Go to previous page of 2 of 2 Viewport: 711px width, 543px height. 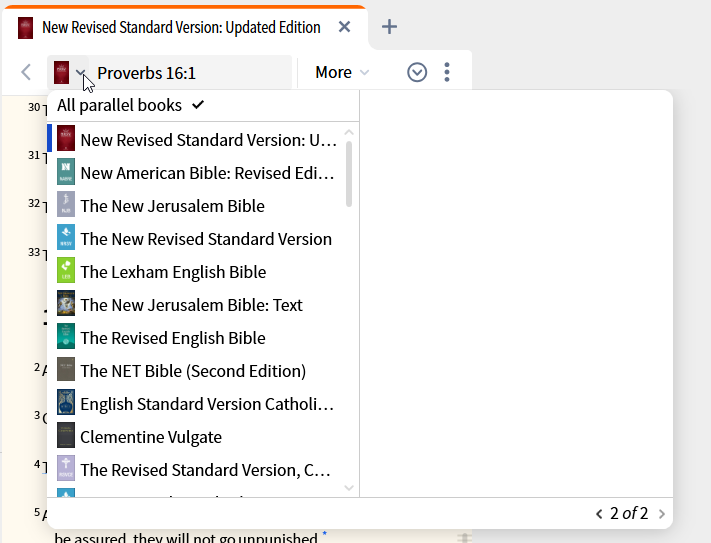tap(599, 514)
